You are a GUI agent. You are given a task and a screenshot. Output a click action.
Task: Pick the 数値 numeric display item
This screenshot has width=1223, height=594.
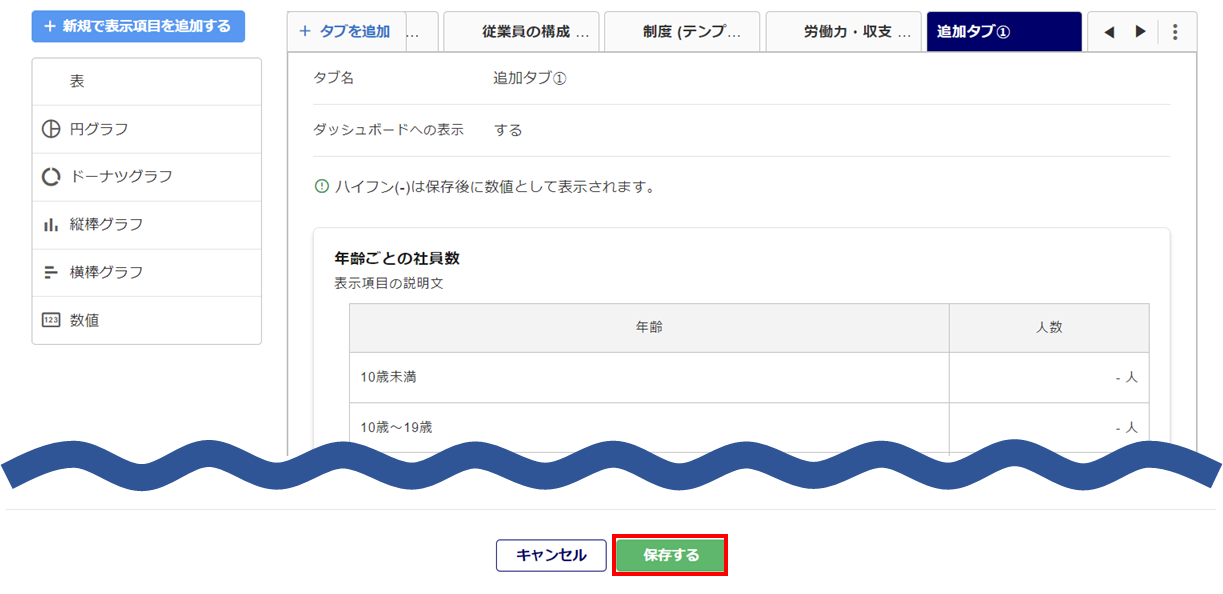pyautogui.click(x=146, y=320)
